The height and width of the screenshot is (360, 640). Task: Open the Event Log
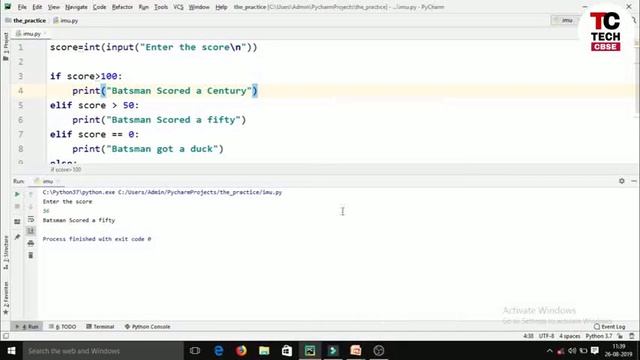click(x=609, y=327)
